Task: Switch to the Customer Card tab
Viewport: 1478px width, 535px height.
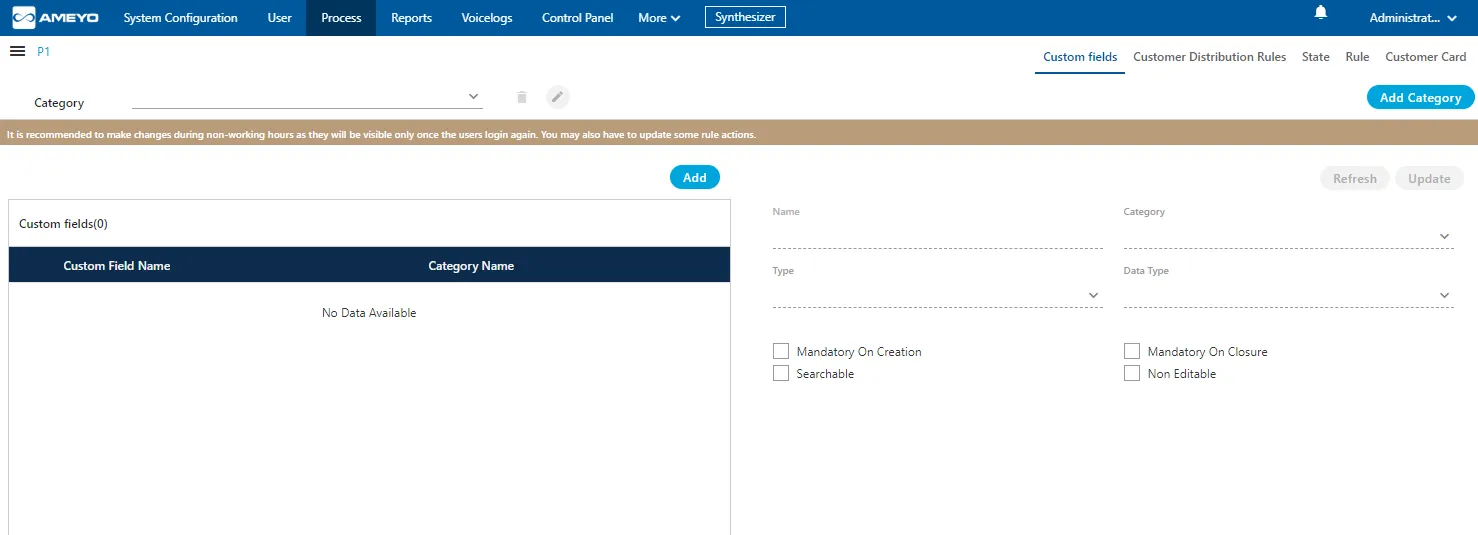Action: (x=1425, y=57)
